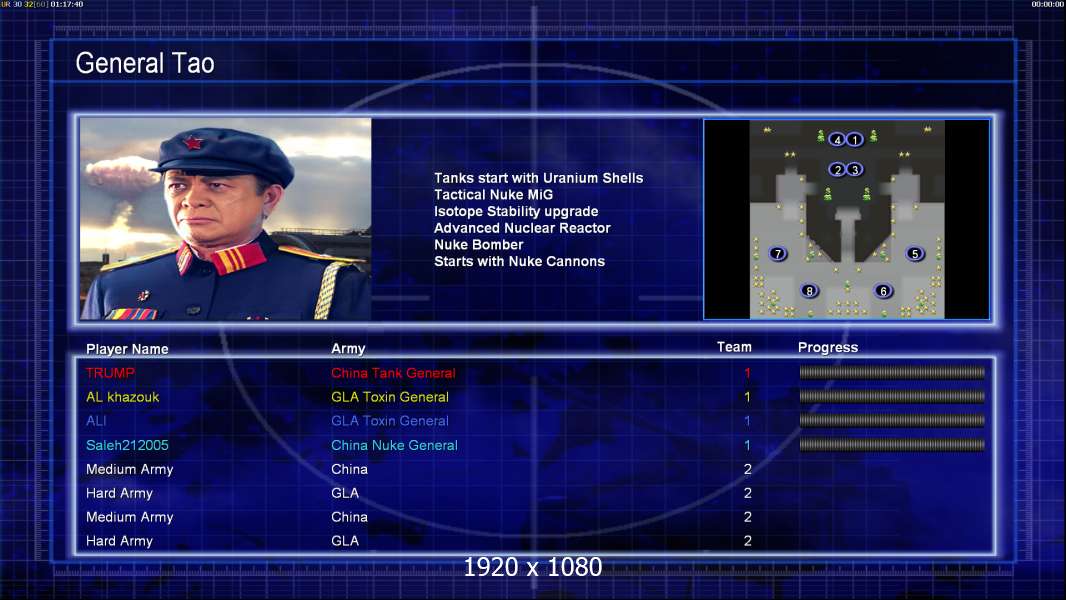Click the "Progress" column header
Screen dimensions: 1066x600
coord(828,348)
